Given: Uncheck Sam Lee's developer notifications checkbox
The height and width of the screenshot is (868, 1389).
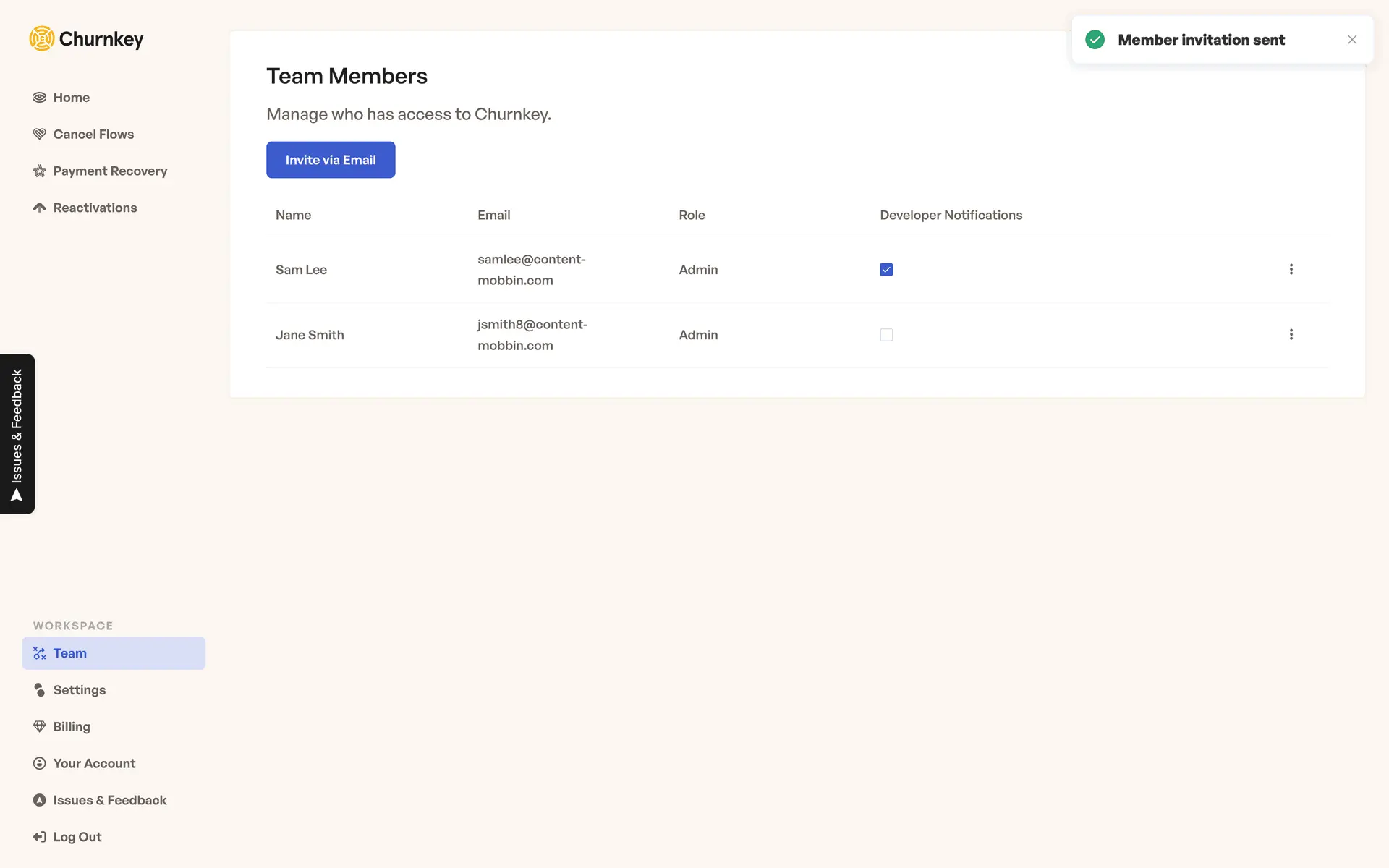Looking at the screenshot, I should pyautogui.click(x=886, y=270).
